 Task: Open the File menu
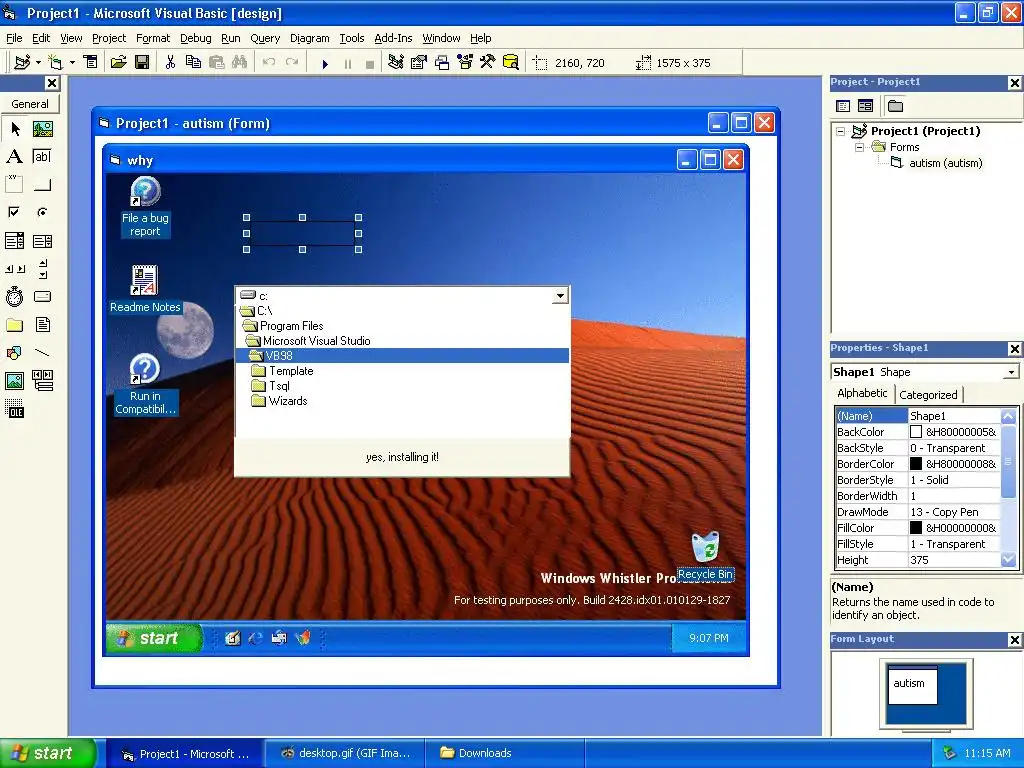pyautogui.click(x=14, y=38)
